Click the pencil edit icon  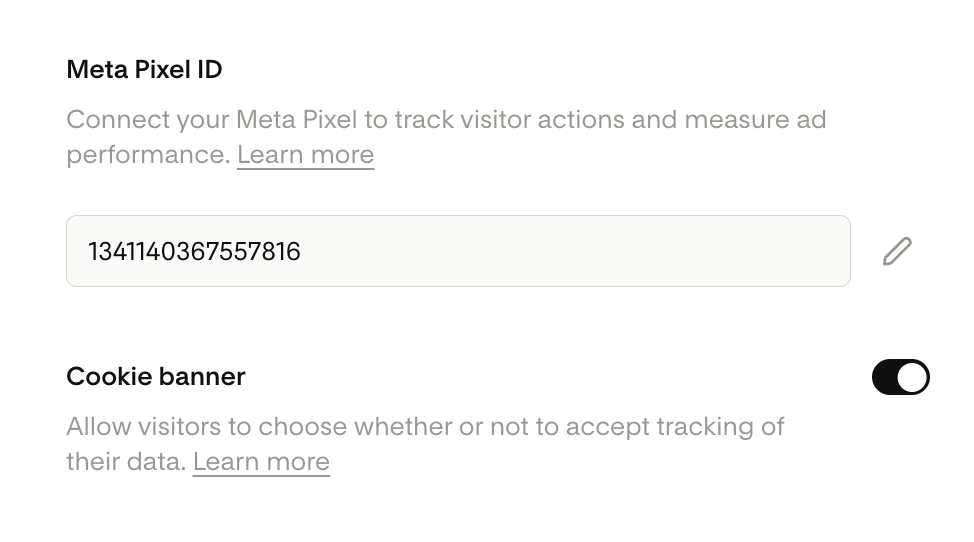(x=897, y=251)
